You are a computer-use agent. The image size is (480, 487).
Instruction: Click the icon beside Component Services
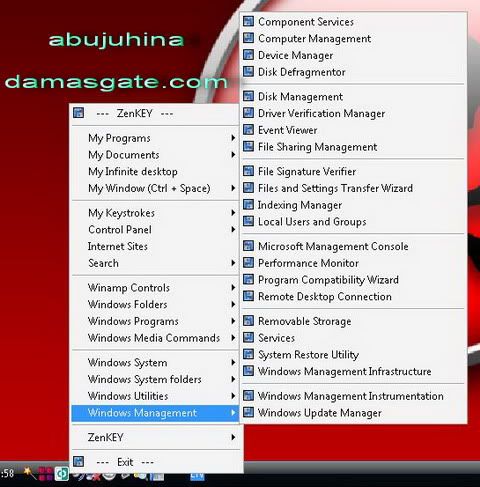(248, 21)
